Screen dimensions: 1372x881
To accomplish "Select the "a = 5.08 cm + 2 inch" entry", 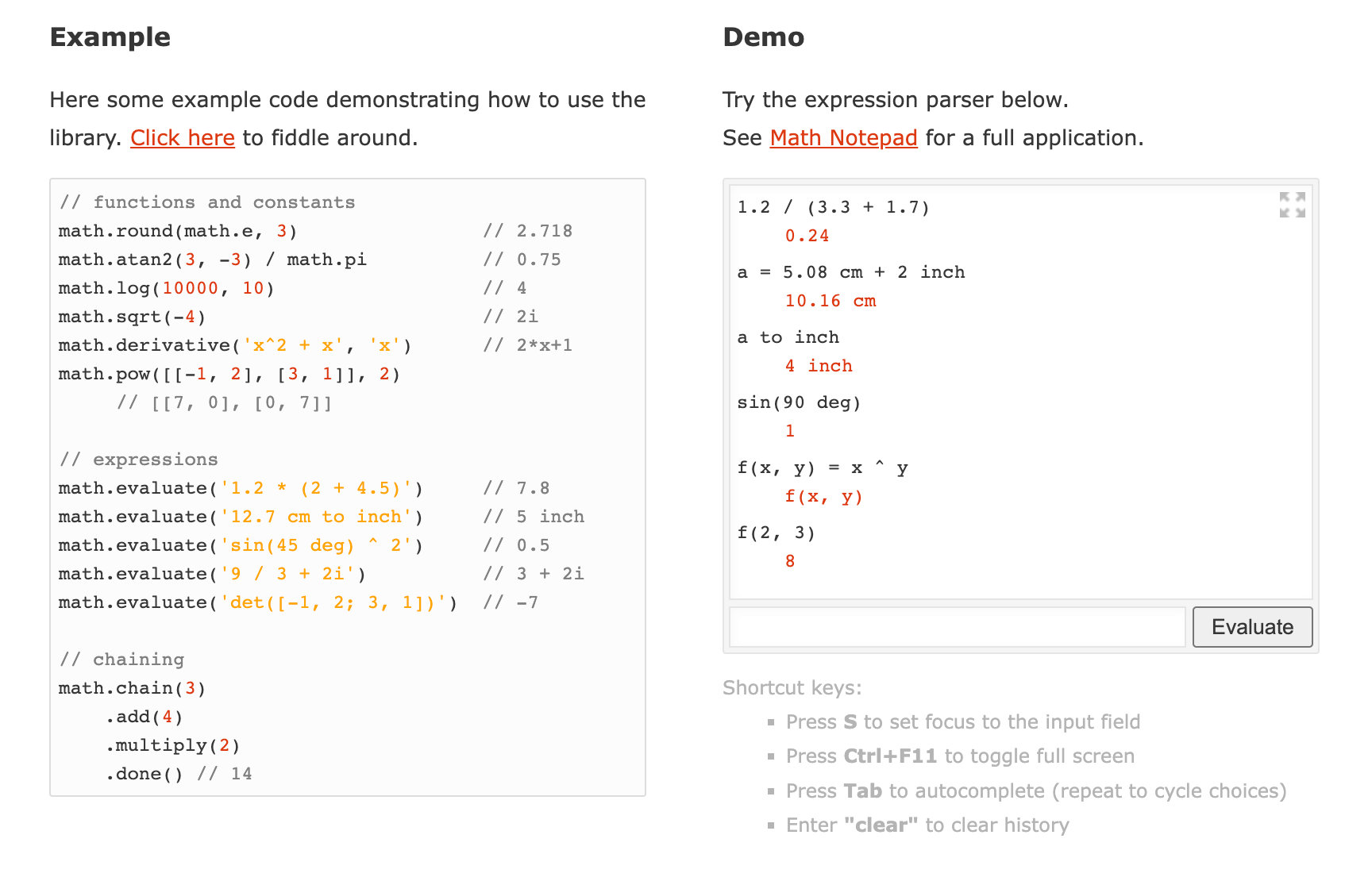I will 851,272.
